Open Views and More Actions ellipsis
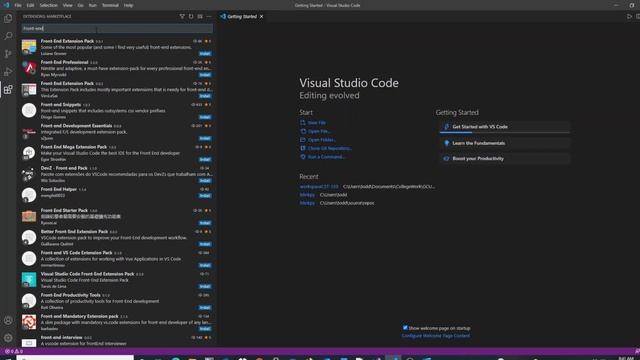Viewport: 640px width, 360px height. coord(209,16)
